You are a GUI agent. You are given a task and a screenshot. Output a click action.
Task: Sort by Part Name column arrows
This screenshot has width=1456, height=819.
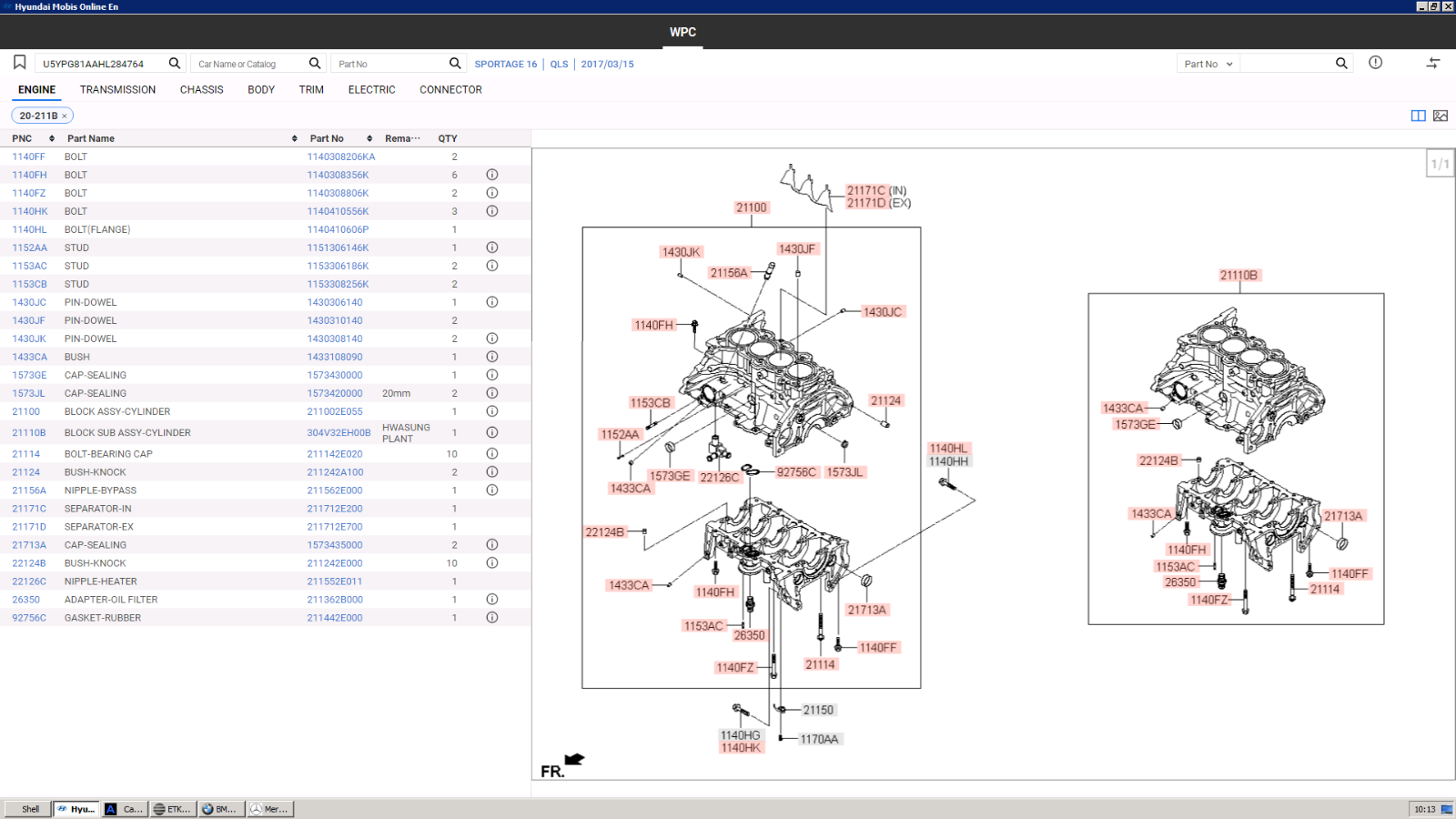coord(294,138)
